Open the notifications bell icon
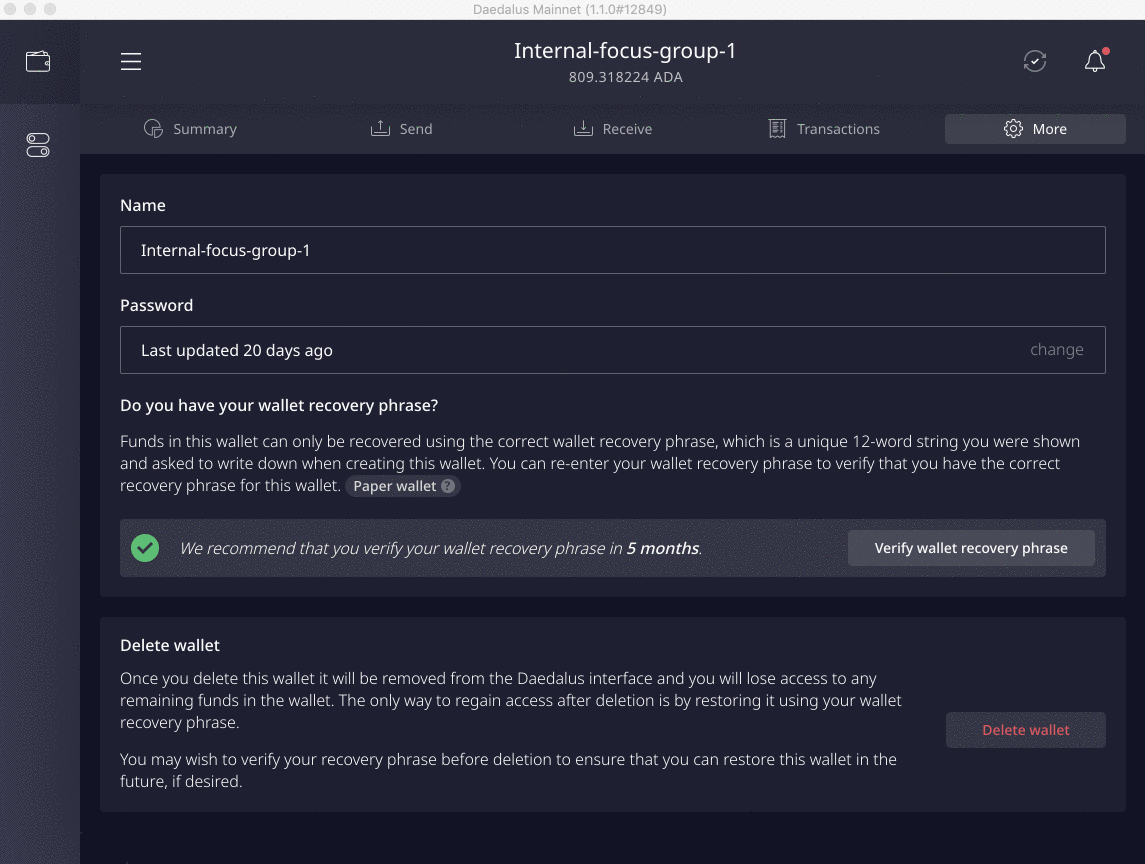The image size is (1145, 864). 1095,62
